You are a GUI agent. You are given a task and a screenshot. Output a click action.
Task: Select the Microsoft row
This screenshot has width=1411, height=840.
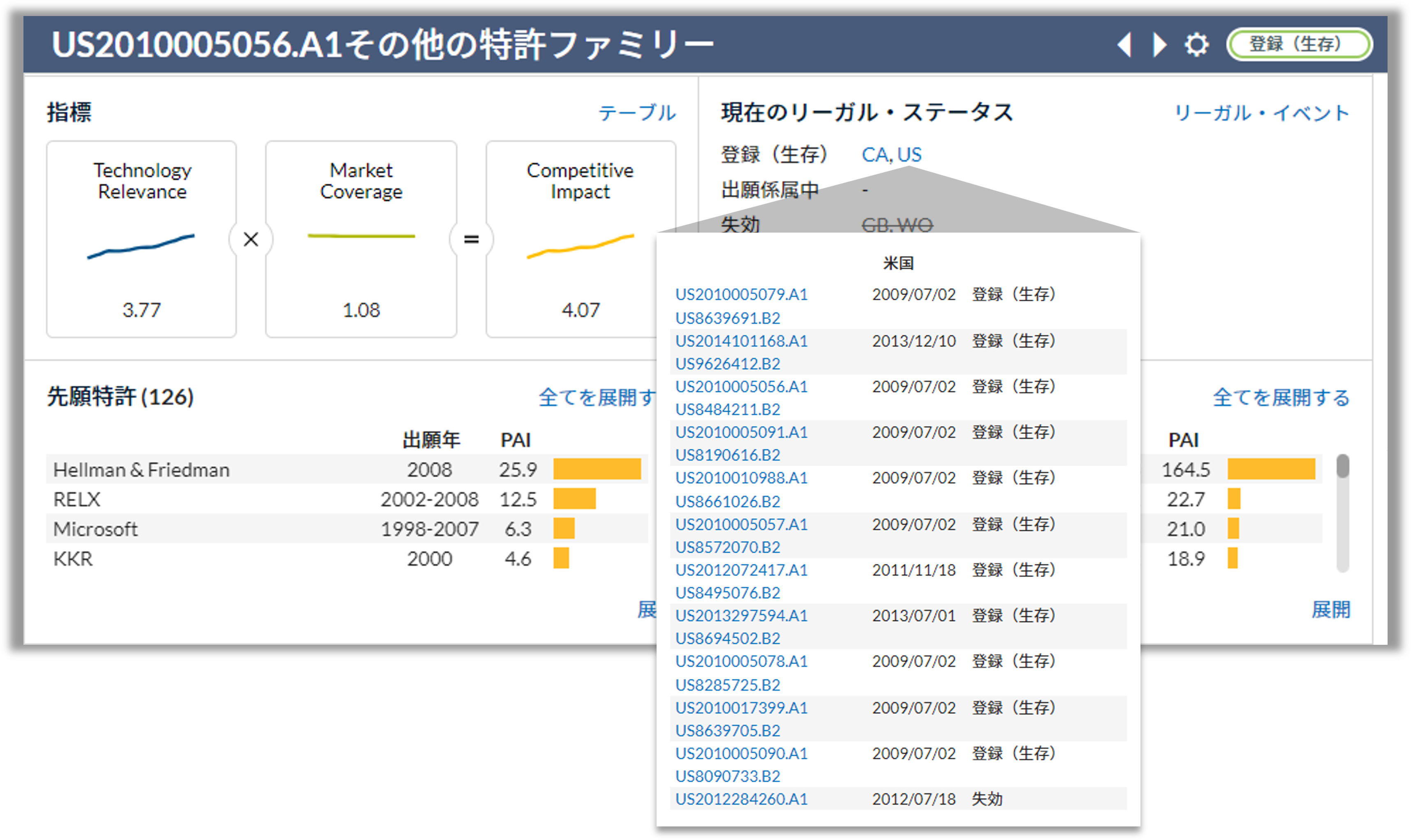[347, 528]
